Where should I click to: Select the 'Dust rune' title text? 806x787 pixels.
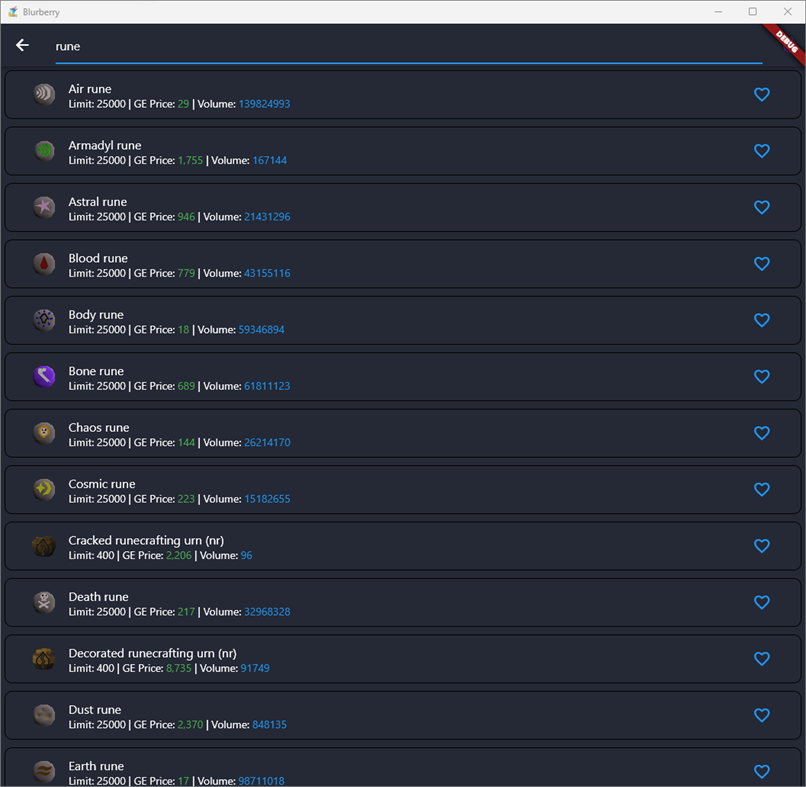[x=95, y=710]
